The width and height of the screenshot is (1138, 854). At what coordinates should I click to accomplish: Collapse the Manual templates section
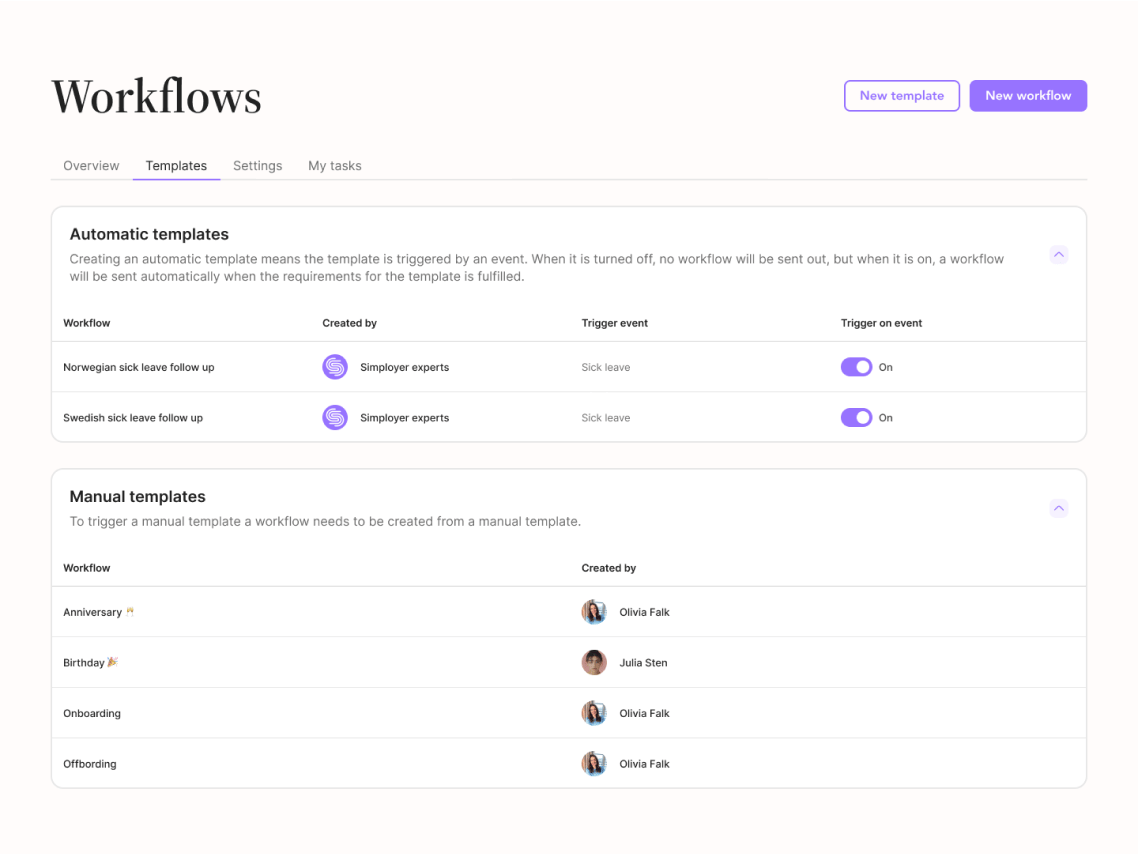pyautogui.click(x=1058, y=509)
